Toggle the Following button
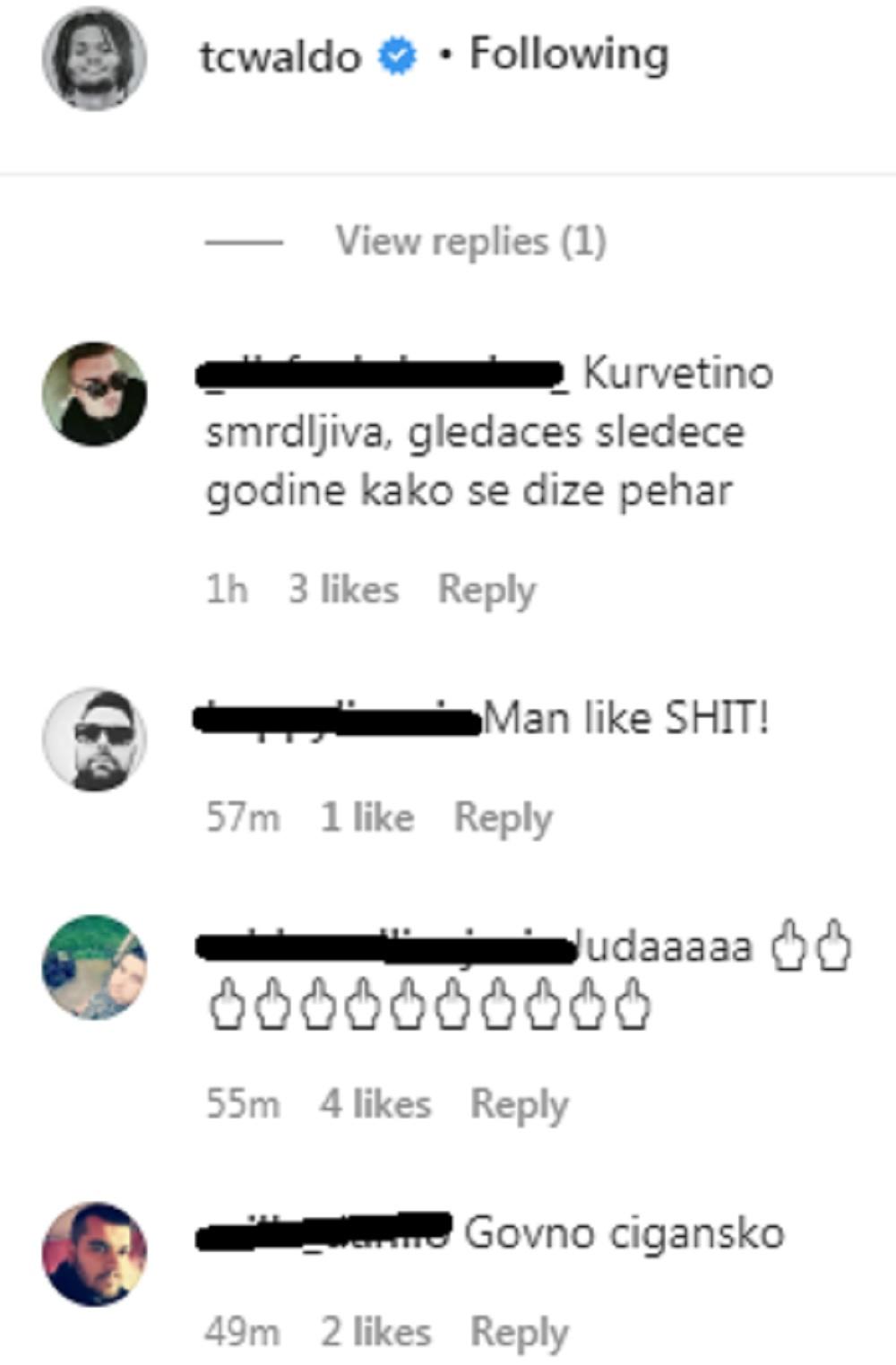 (x=569, y=54)
